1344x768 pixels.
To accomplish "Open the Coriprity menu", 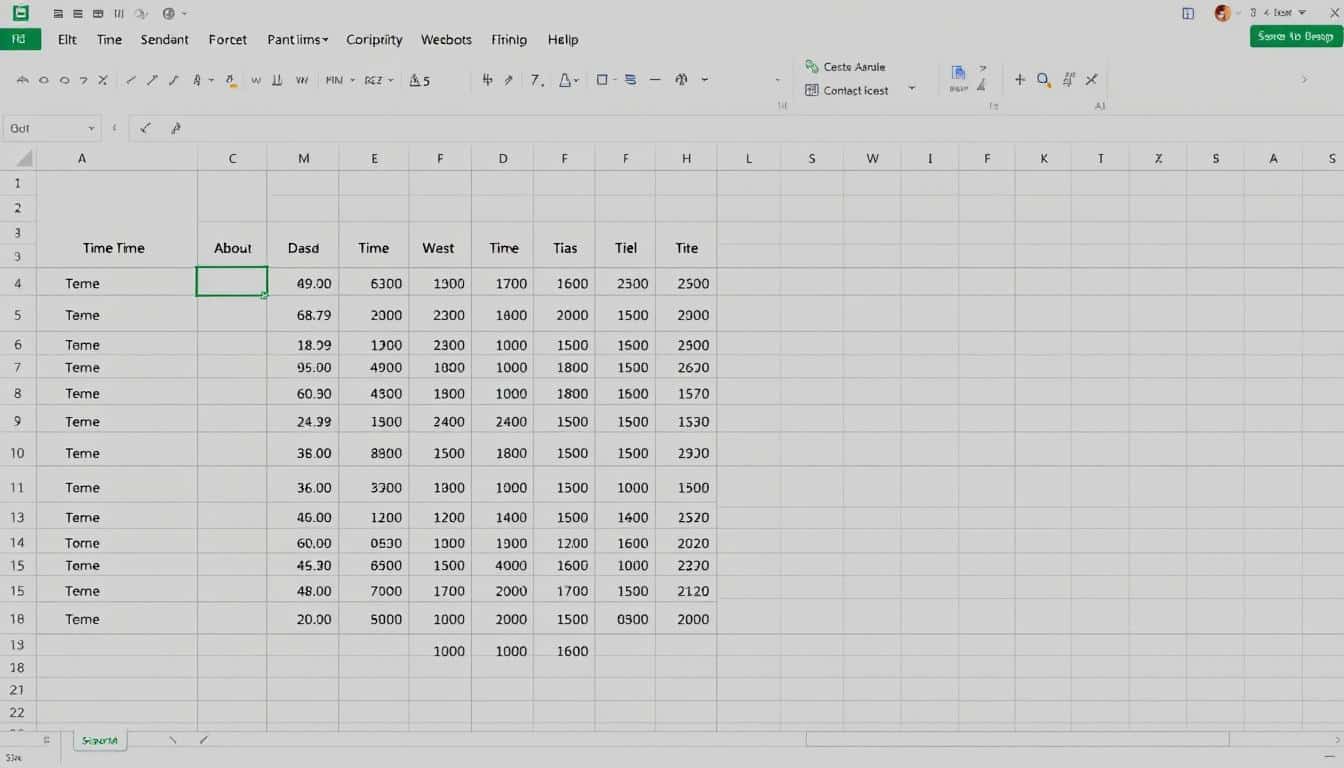I will [374, 40].
